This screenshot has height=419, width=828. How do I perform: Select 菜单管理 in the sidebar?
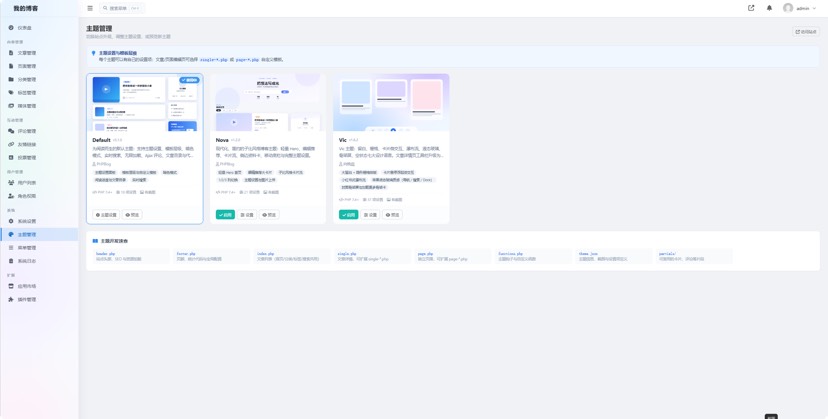[x=40, y=247]
